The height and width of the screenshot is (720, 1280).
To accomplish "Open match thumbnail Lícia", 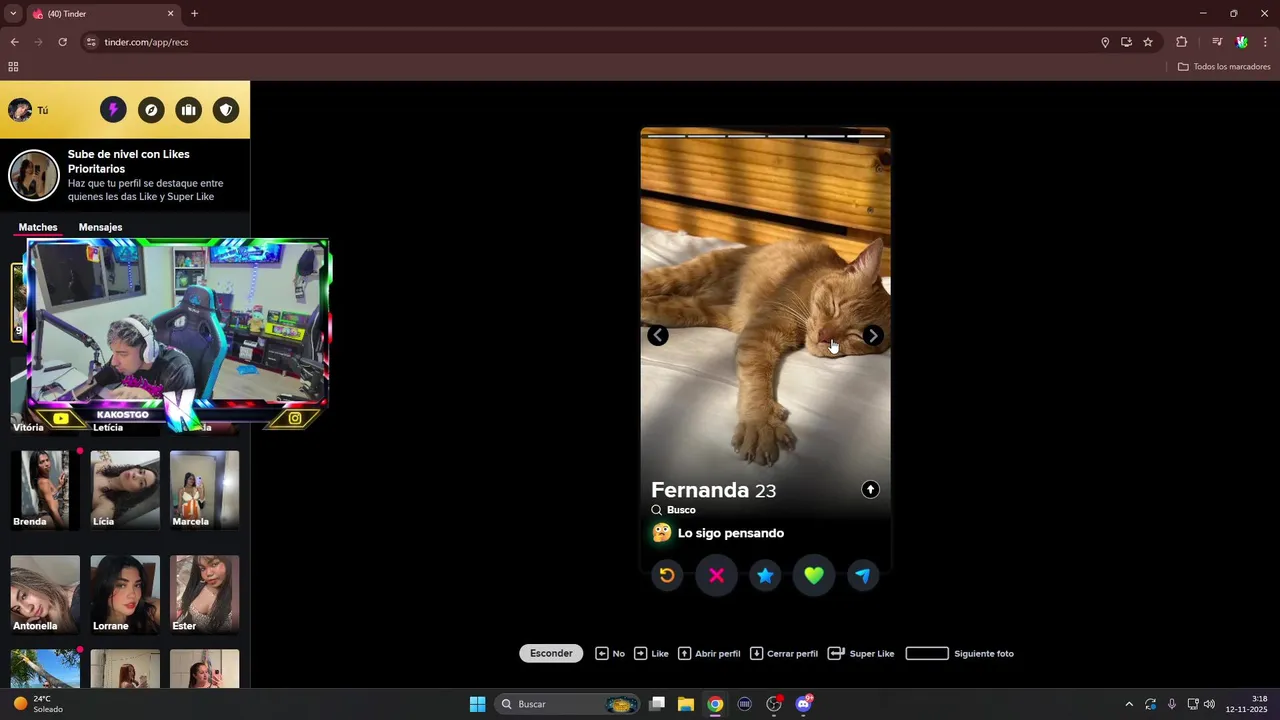I will coord(125,489).
